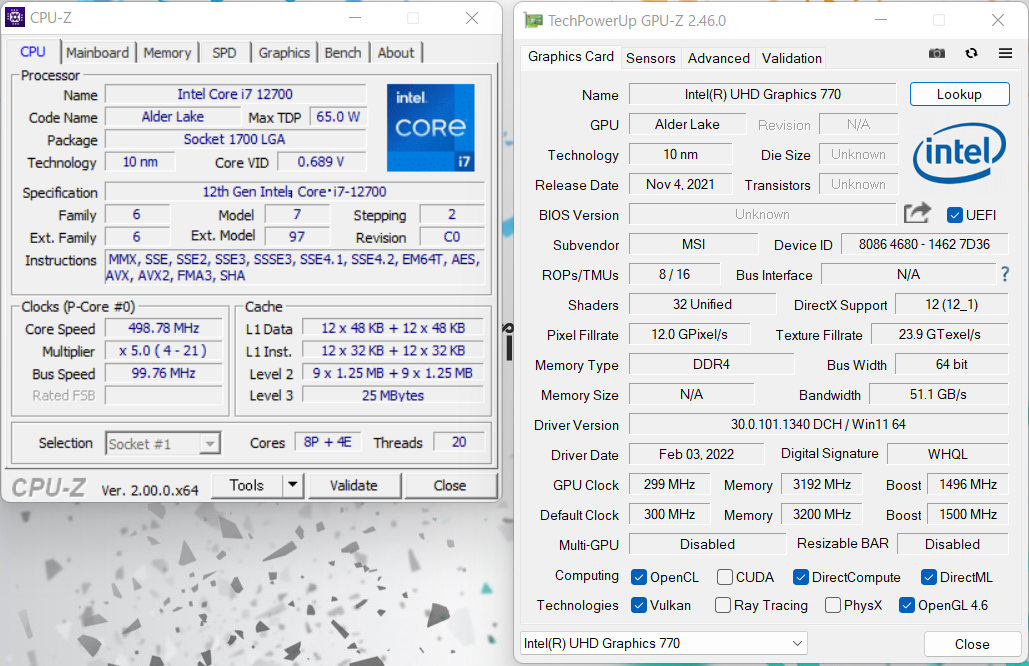
Task: Click the GPU-Z screenshot camera icon
Action: pyautogui.click(x=937, y=54)
